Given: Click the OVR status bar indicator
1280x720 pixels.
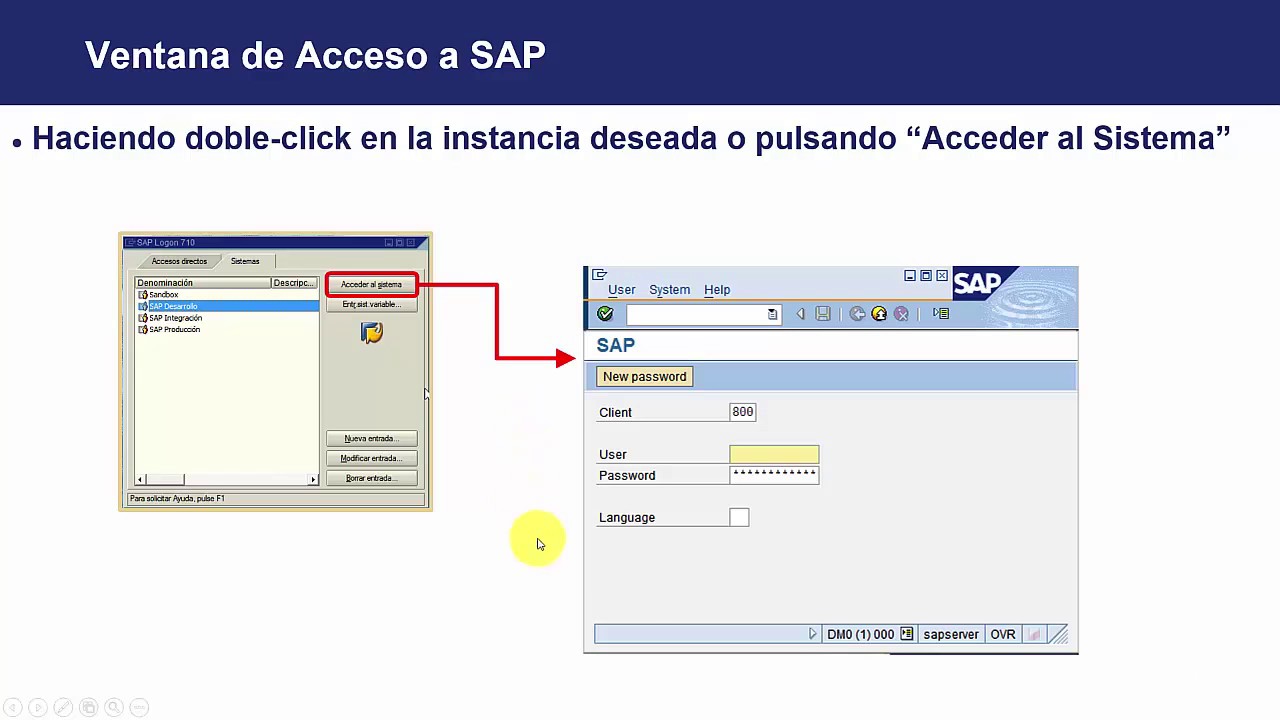Looking at the screenshot, I should tap(1002, 634).
